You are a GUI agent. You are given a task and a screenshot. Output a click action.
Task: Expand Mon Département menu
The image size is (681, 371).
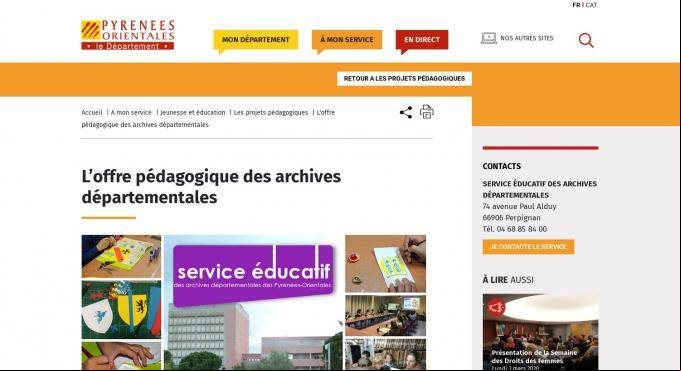(x=256, y=40)
